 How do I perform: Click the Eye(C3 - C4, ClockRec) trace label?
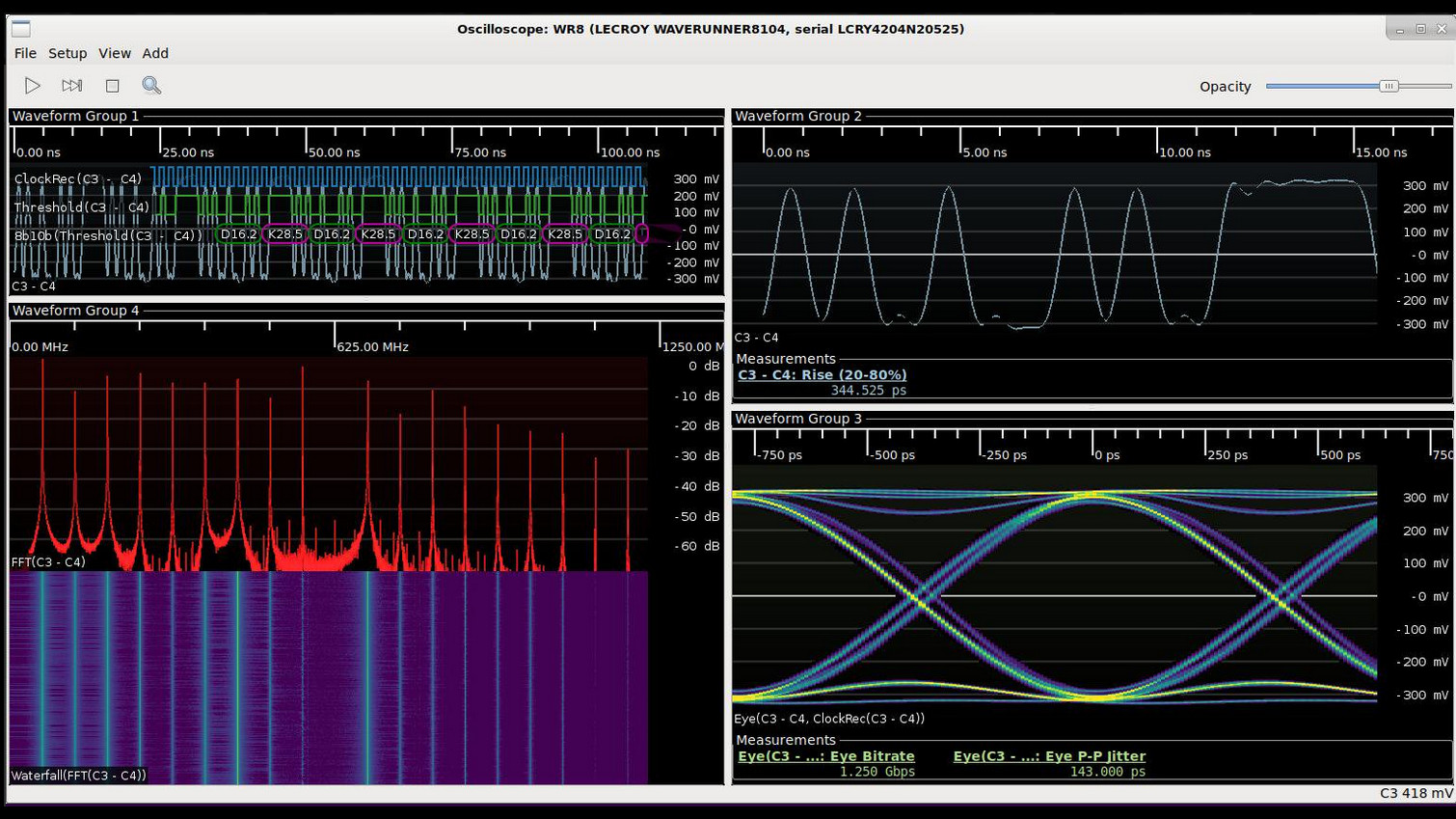pos(828,719)
